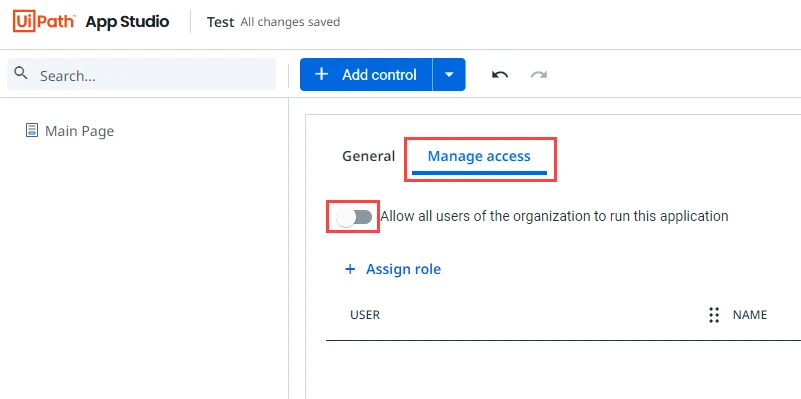Switch to the General tab

(x=368, y=156)
